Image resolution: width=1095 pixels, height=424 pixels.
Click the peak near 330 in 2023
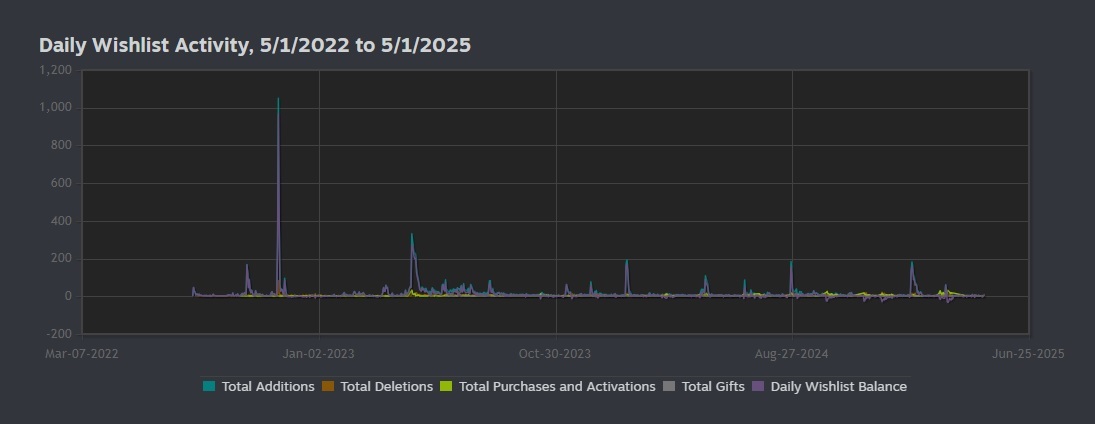pyautogui.click(x=411, y=236)
